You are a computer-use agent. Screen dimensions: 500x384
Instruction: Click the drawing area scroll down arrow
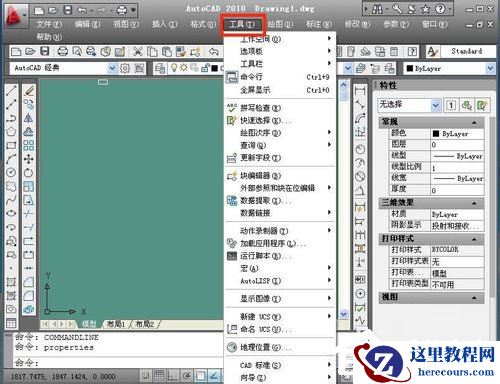click(x=344, y=314)
